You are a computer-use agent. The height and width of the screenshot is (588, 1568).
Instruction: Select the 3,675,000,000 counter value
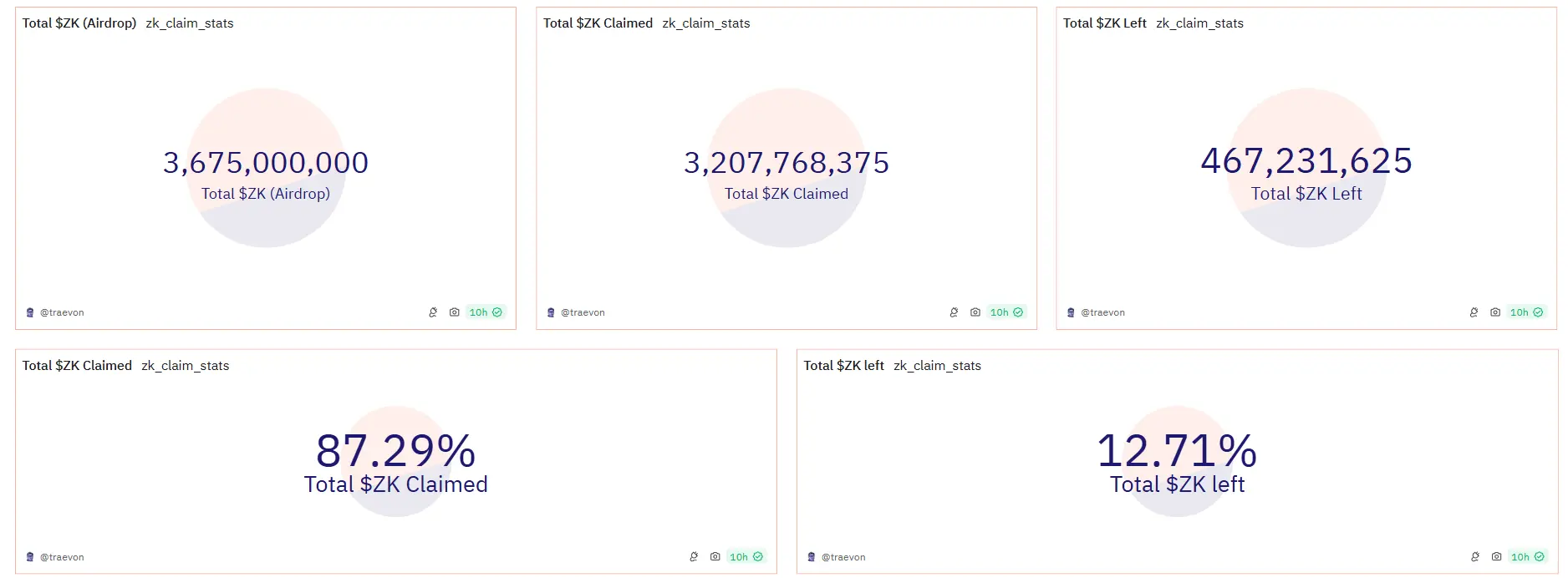click(x=266, y=162)
